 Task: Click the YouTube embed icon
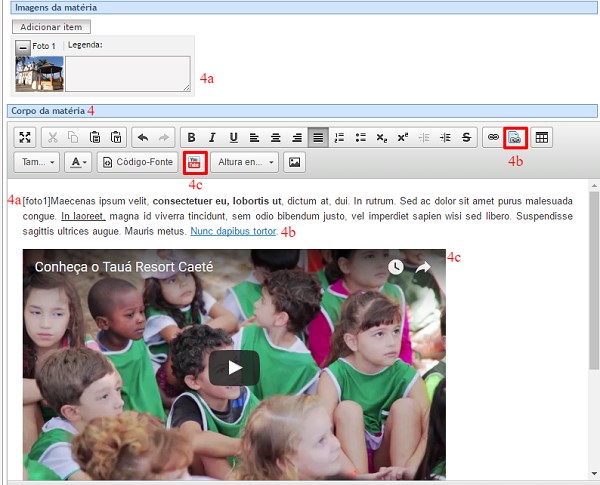(x=195, y=163)
